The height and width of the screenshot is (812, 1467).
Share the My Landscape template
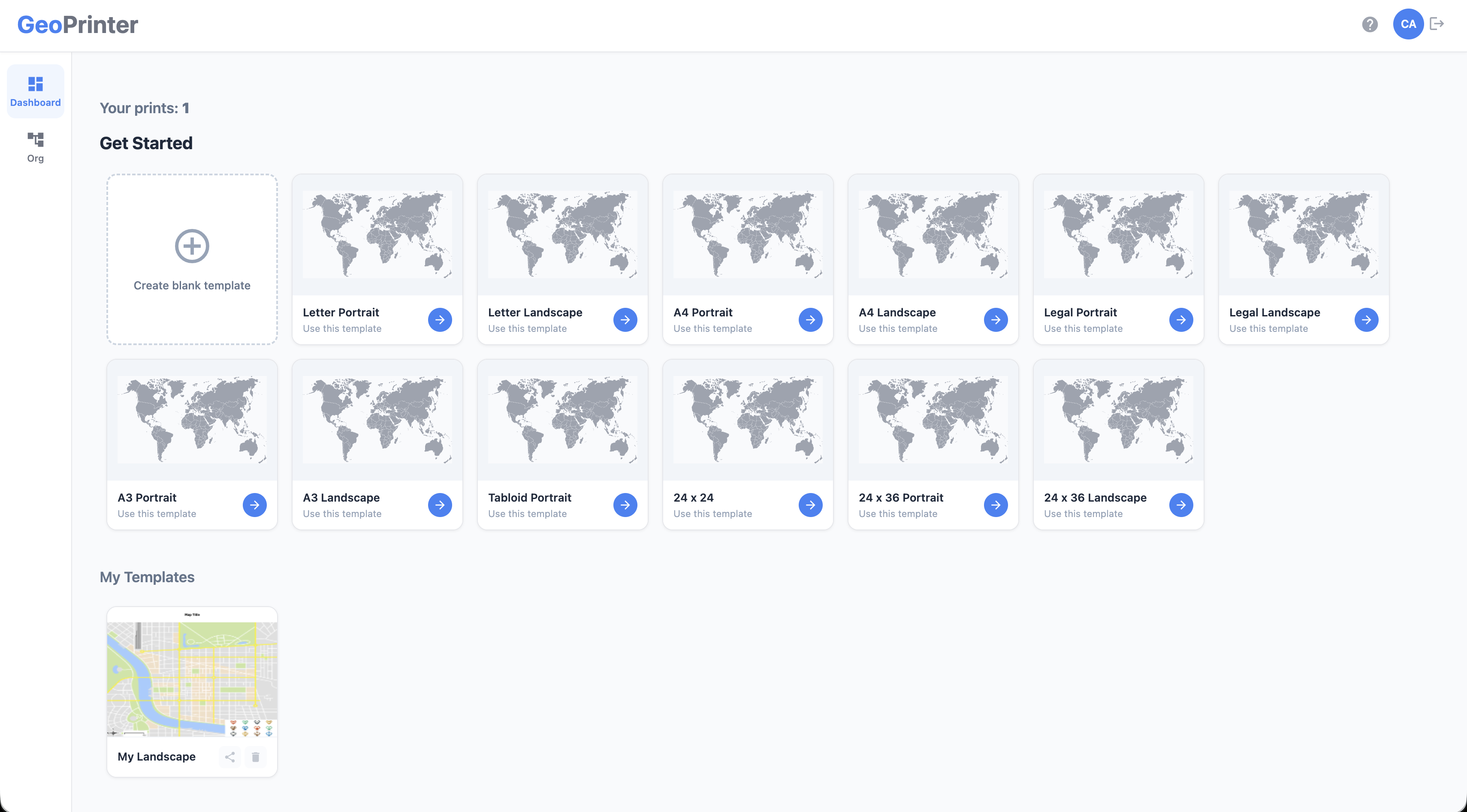click(x=230, y=758)
